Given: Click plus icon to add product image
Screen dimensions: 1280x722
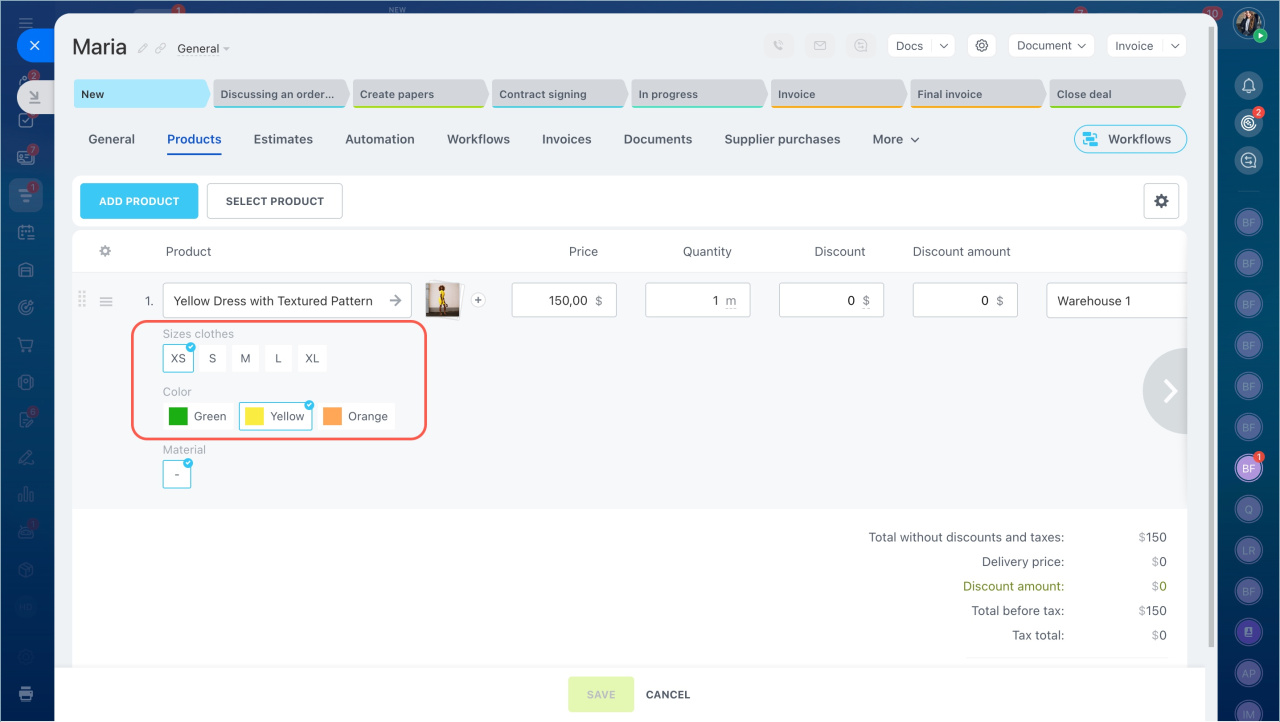Looking at the screenshot, I should click(x=478, y=300).
